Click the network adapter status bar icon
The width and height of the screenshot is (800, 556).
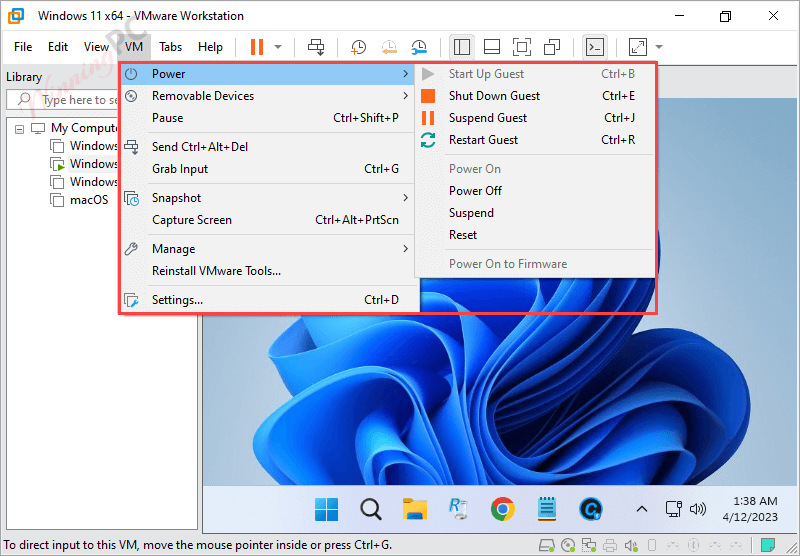coord(589,546)
